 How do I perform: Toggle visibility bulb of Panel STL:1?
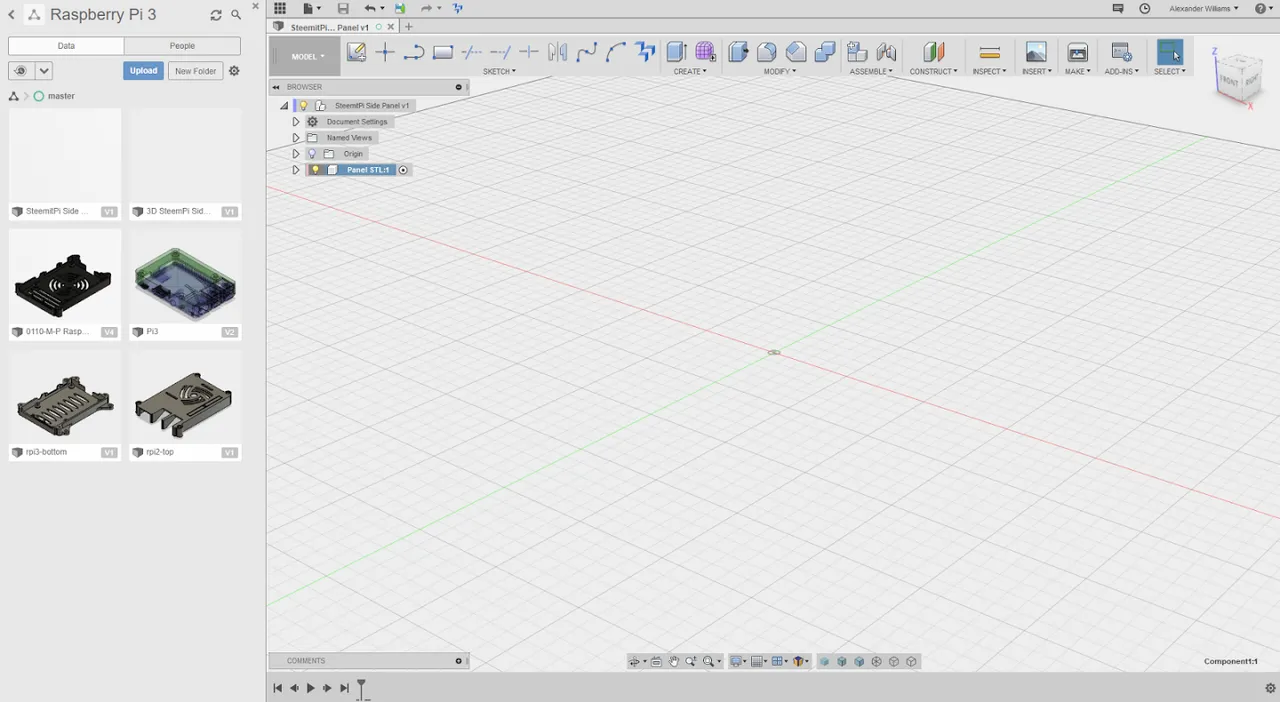(x=315, y=170)
